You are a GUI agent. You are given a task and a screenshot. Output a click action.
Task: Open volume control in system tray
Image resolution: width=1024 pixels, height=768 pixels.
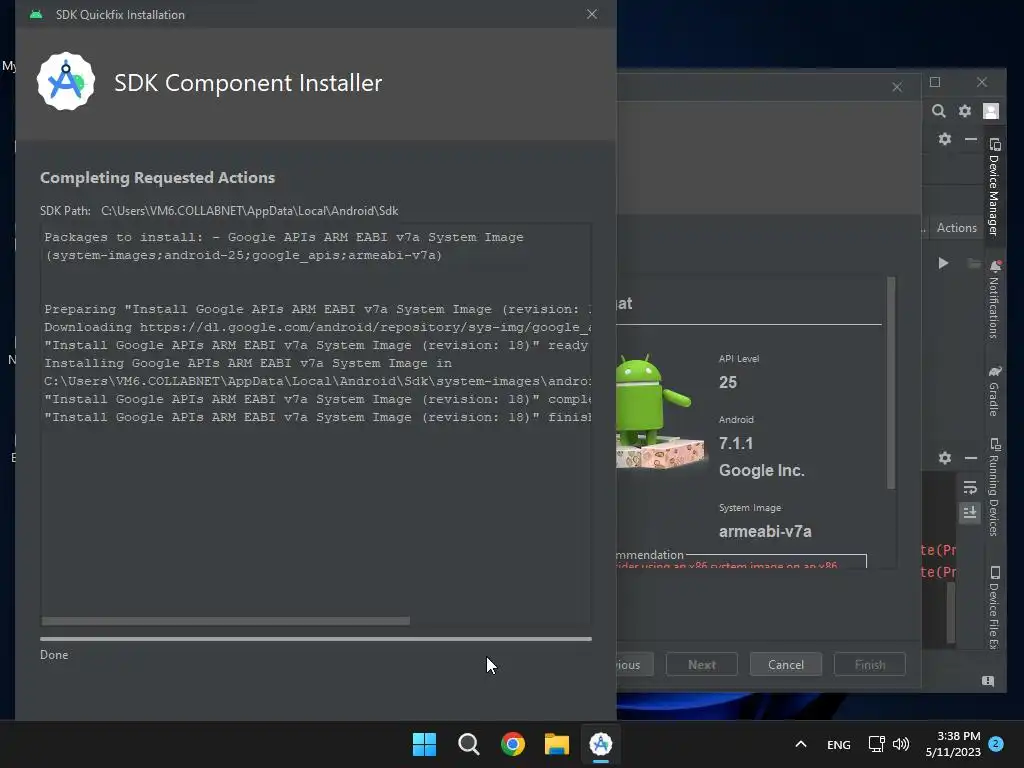click(901, 744)
